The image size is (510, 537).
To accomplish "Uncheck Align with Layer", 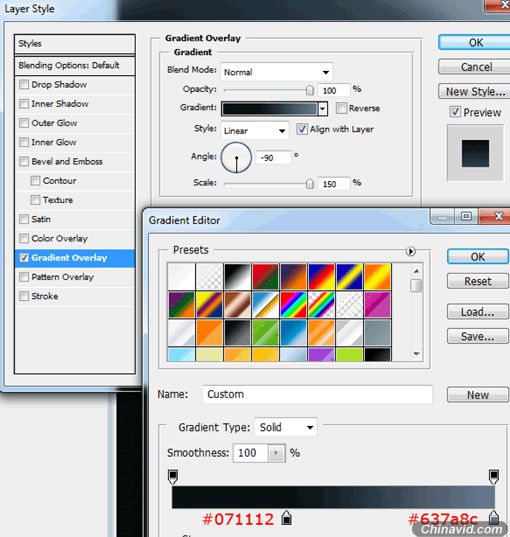I will click(x=302, y=129).
